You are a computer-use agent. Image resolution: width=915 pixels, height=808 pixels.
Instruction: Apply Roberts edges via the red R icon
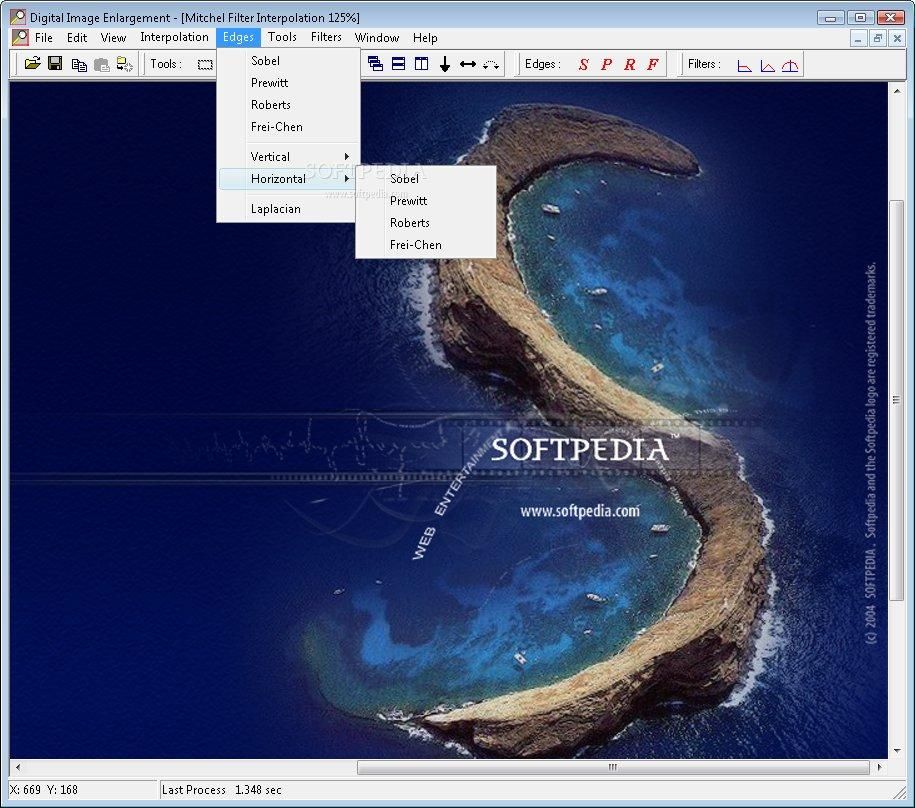click(628, 64)
